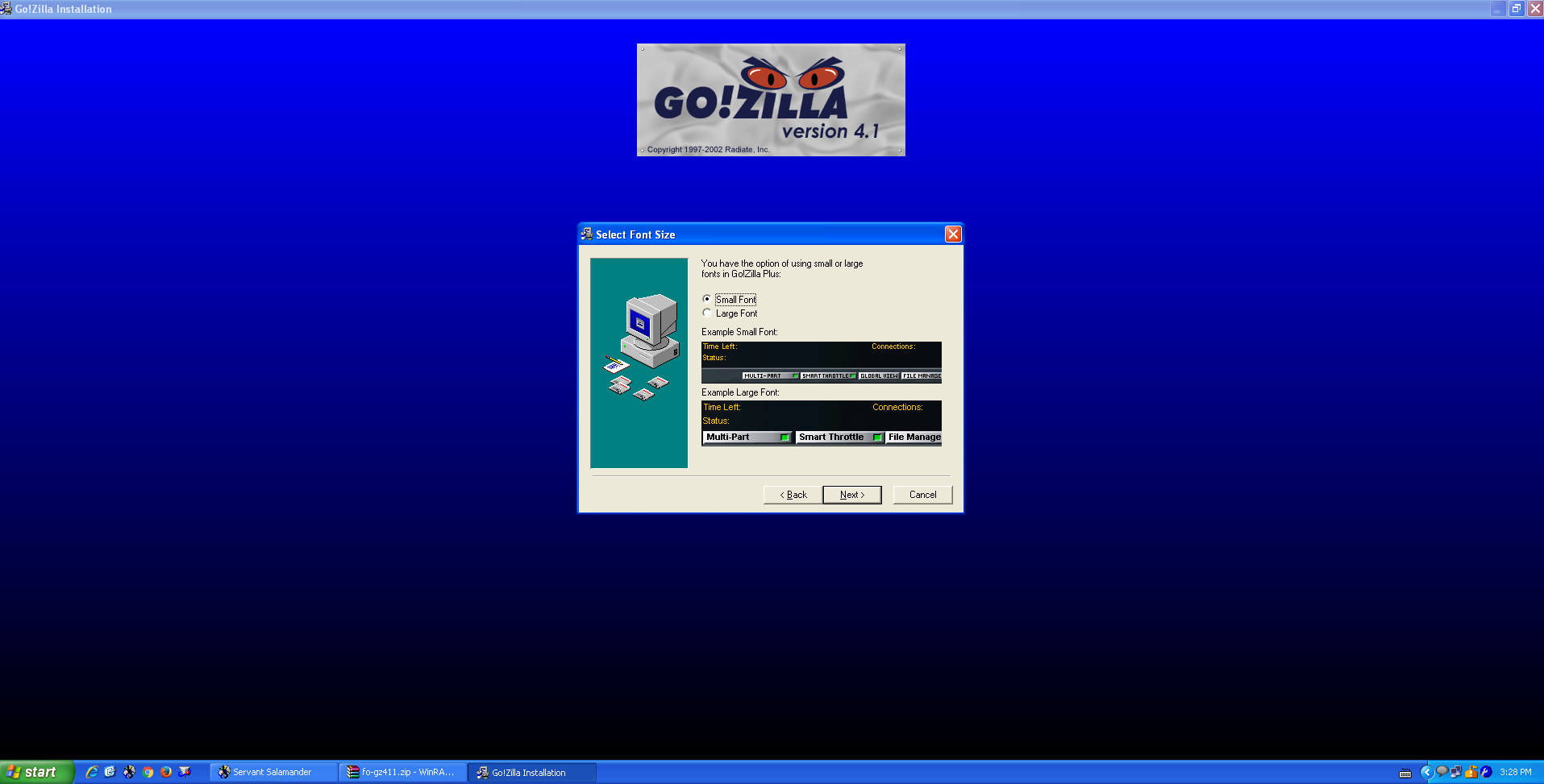Switch to Go!Zilla Installation taskbar button
The image size is (1544, 784).
tap(532, 772)
